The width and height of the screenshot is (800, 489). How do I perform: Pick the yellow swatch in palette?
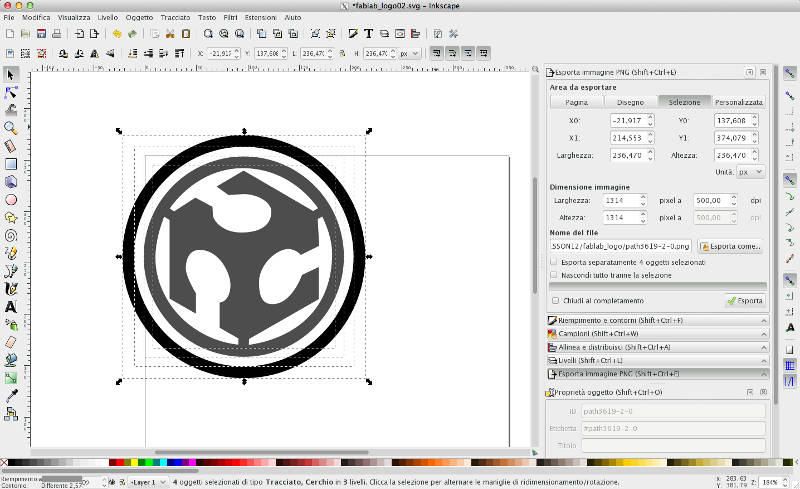(134, 462)
